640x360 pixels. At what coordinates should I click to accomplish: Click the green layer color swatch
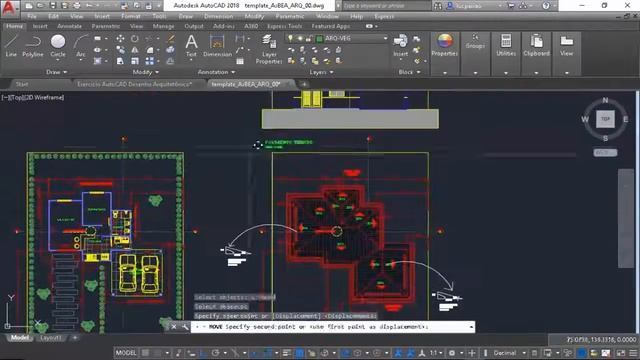320,38
